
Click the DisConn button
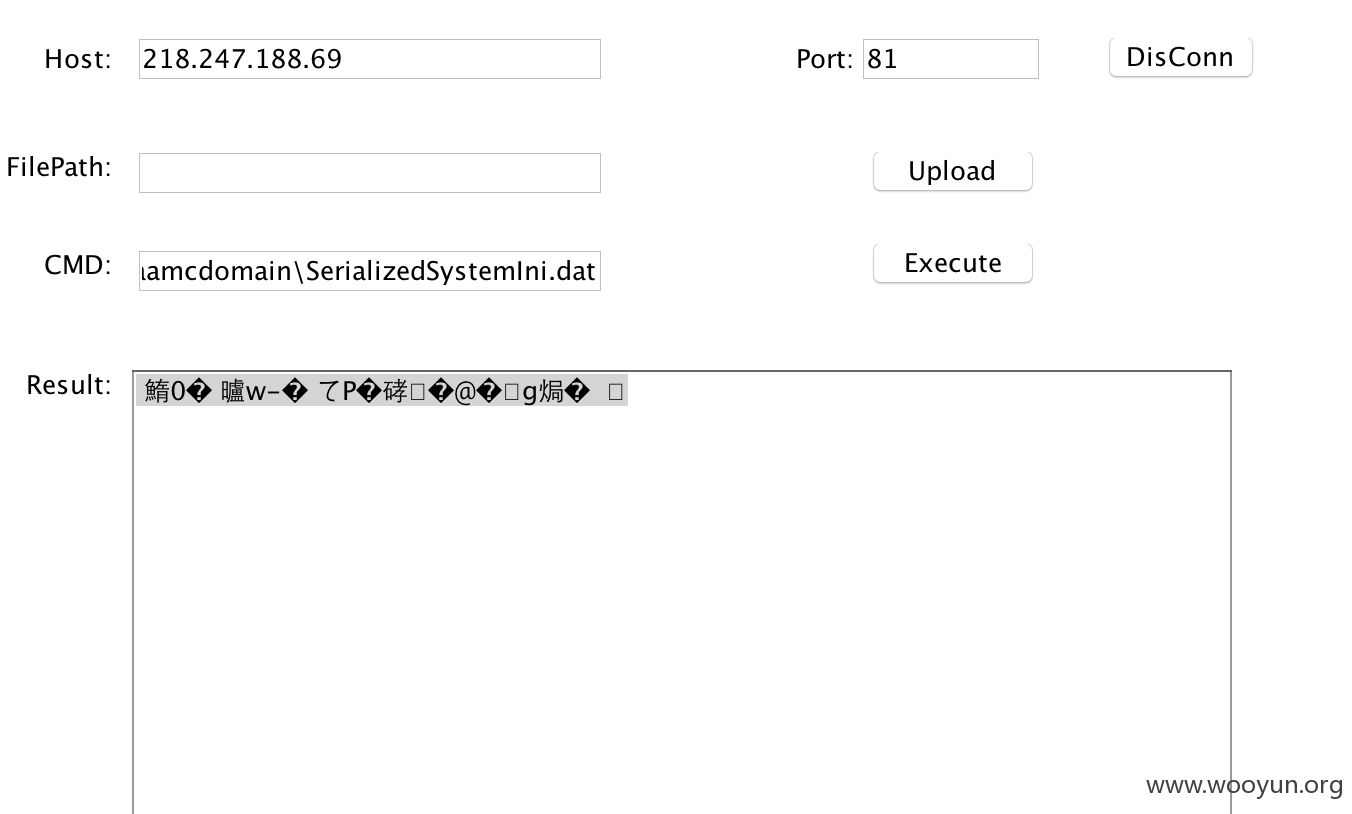(1180, 57)
